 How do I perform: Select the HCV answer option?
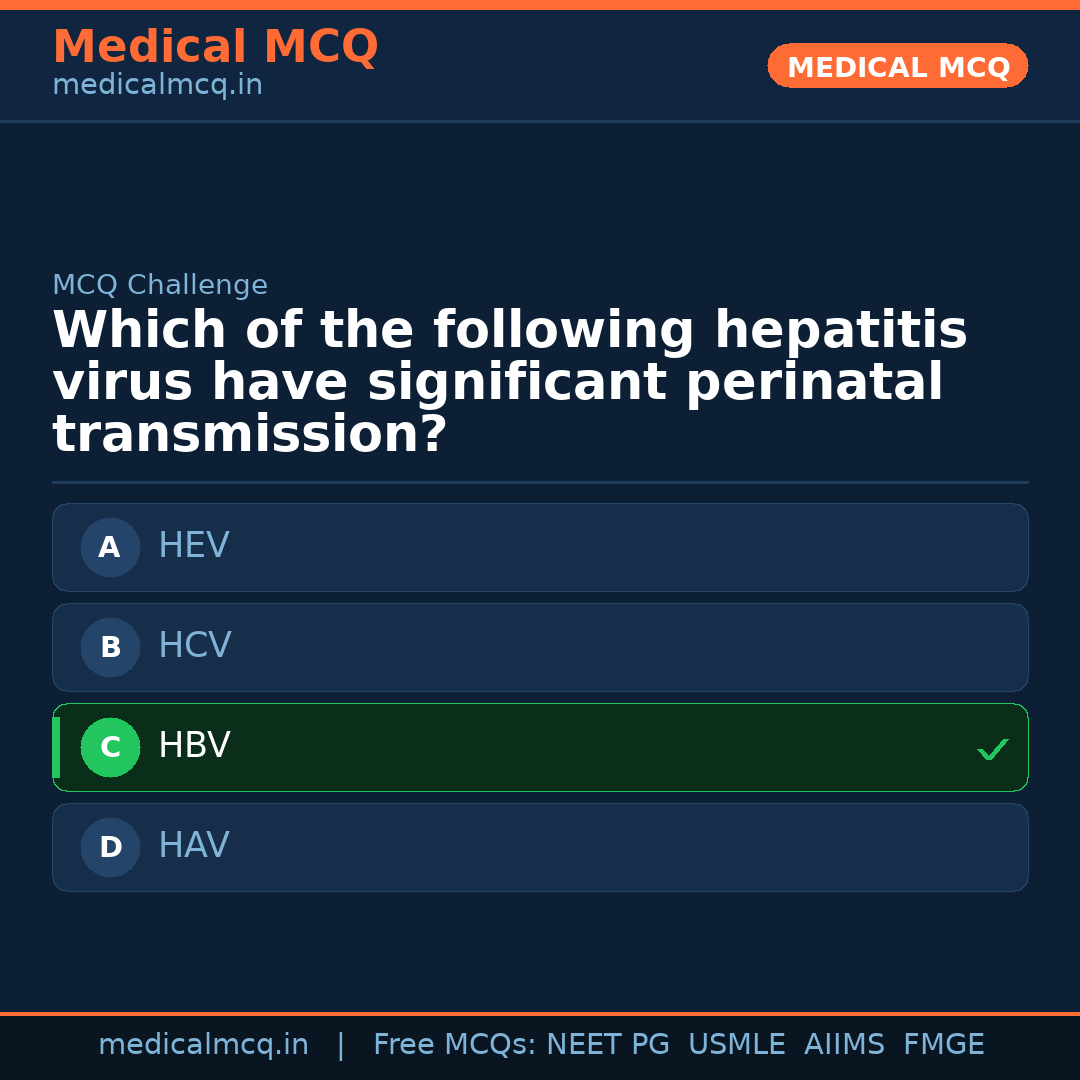pos(540,647)
